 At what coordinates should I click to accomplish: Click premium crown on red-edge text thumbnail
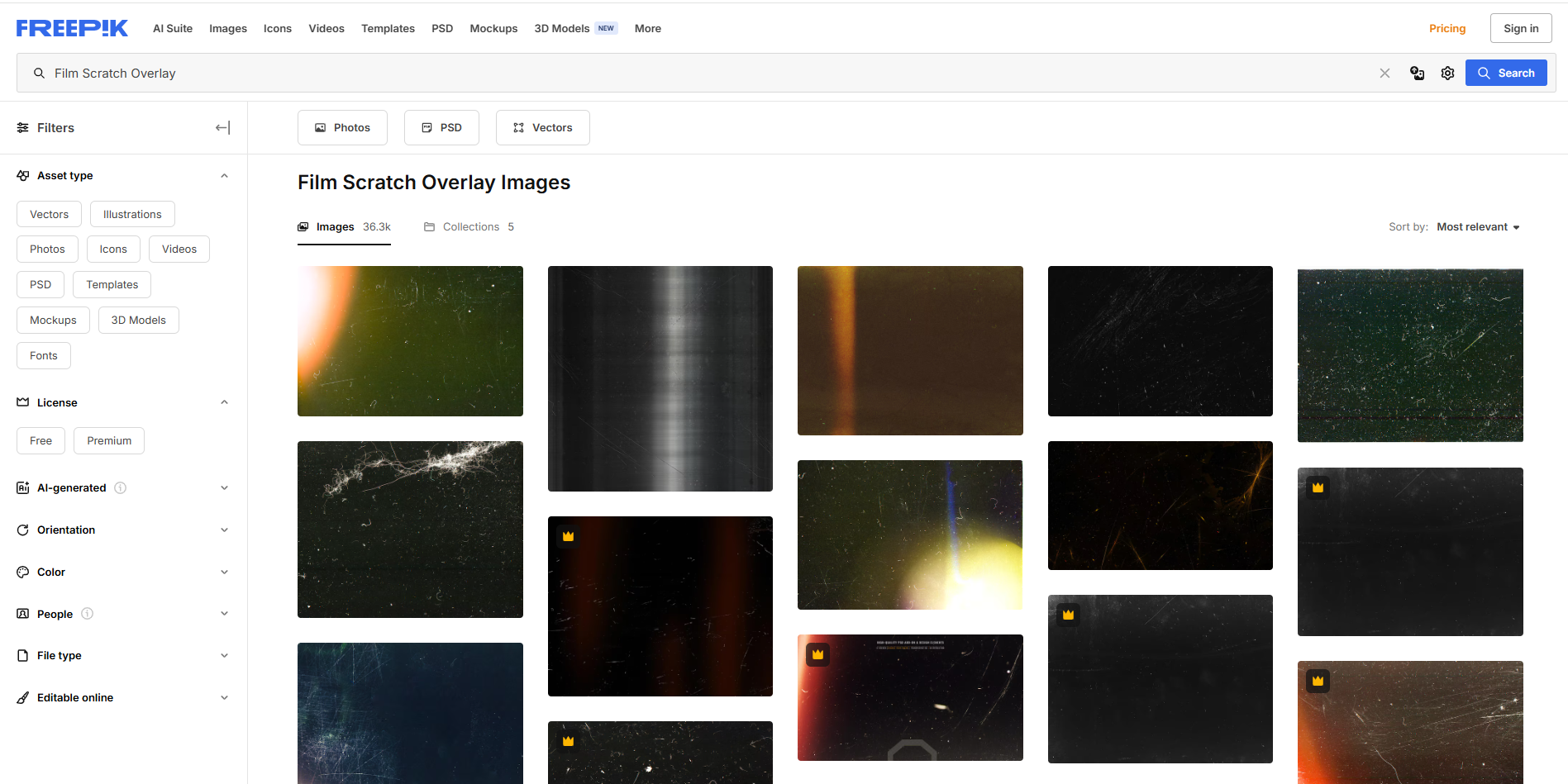pyautogui.click(x=818, y=655)
